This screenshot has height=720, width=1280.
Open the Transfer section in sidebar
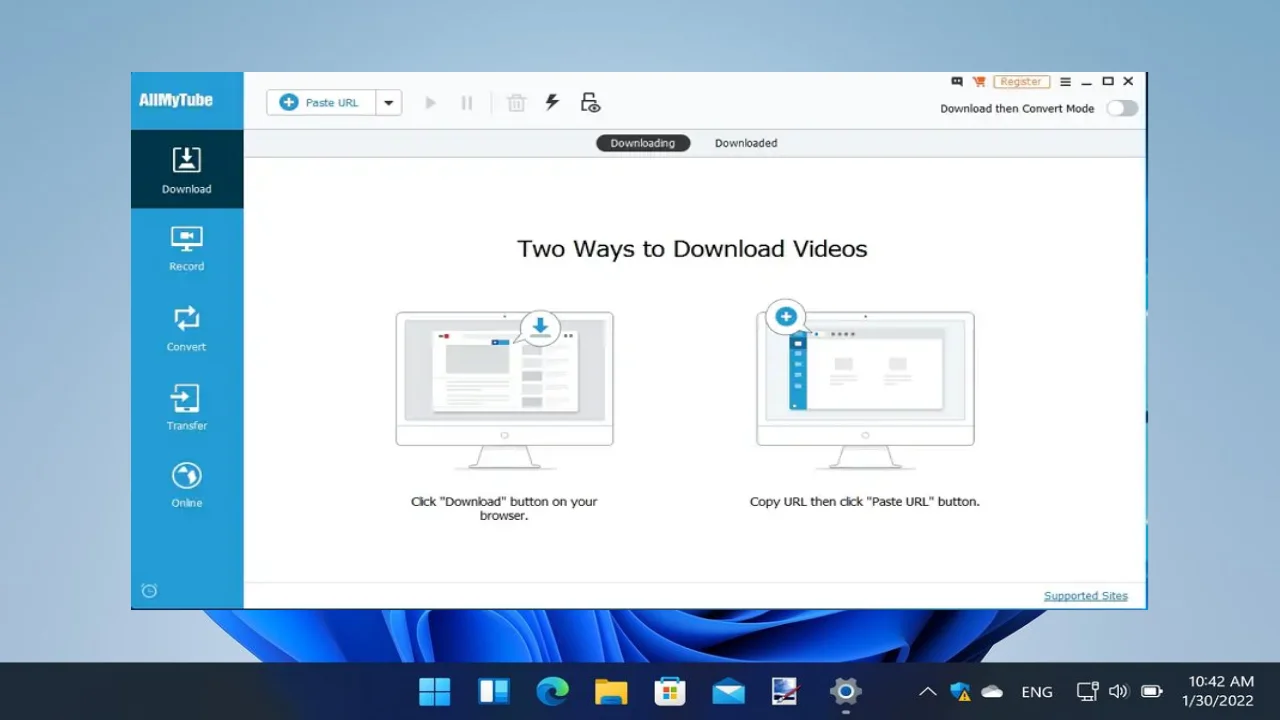pos(187,407)
